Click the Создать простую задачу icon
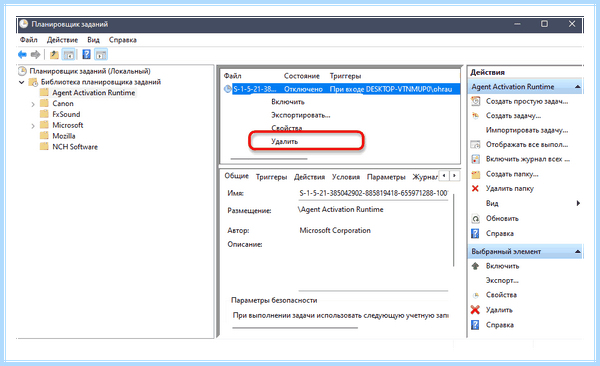Screen dimensions: 600x366 pos(475,101)
